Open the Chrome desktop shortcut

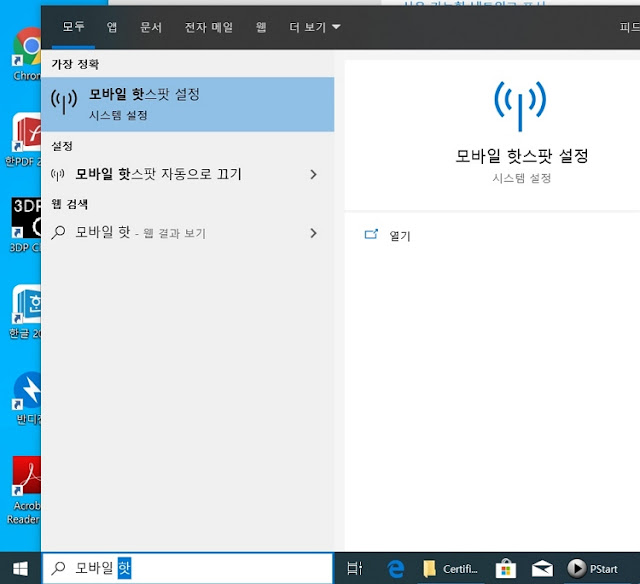pyautogui.click(x=26, y=54)
